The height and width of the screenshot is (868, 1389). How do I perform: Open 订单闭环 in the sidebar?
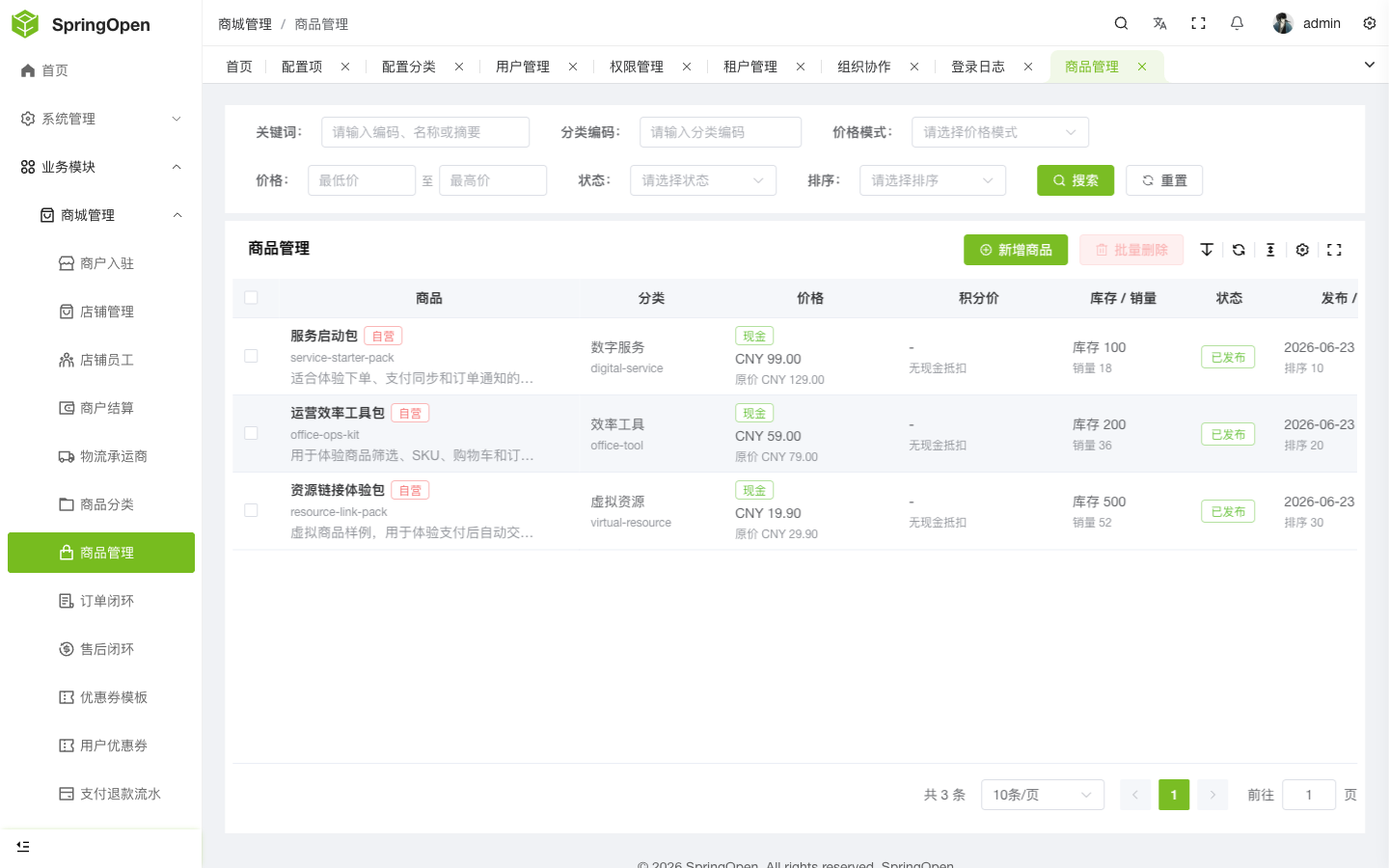[101, 601]
